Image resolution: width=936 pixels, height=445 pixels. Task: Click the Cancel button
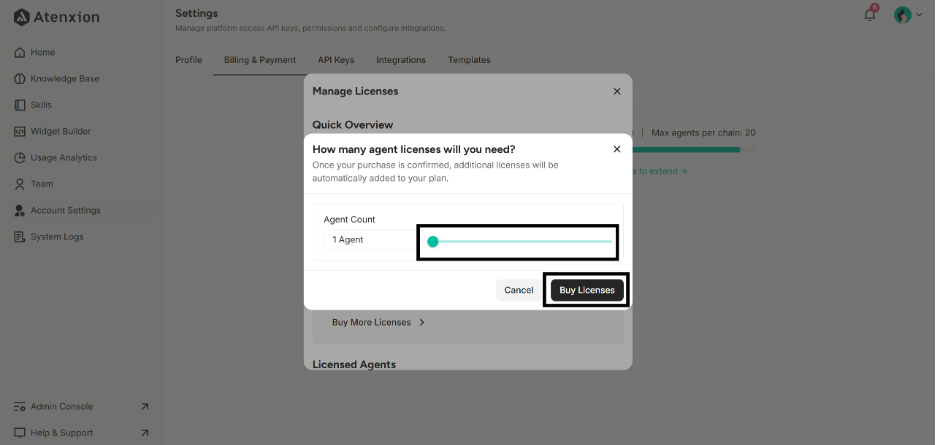pos(519,290)
